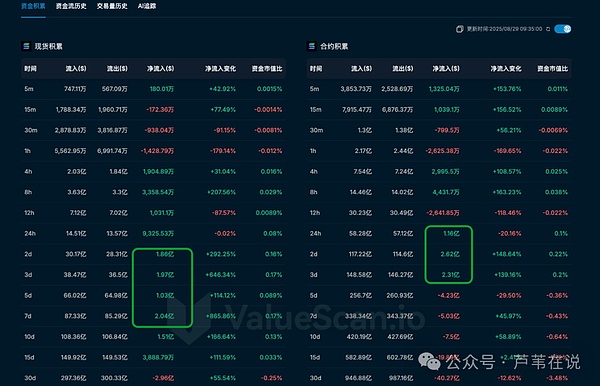The height and width of the screenshot is (386, 600).
Task: Click the 2d spot net inflow 1.86亿
Action: point(165,254)
